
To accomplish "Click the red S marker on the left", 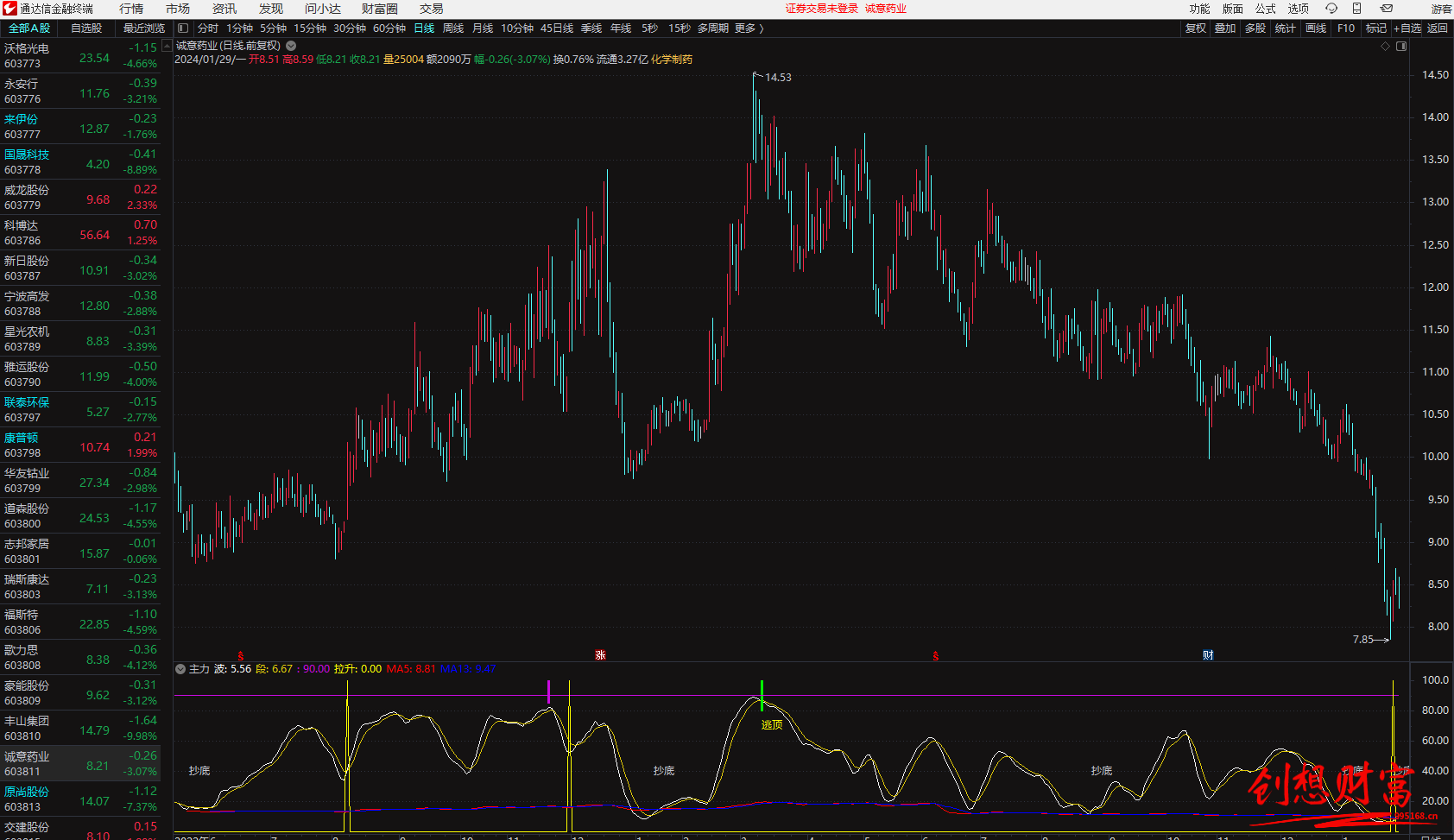I will click(x=240, y=656).
